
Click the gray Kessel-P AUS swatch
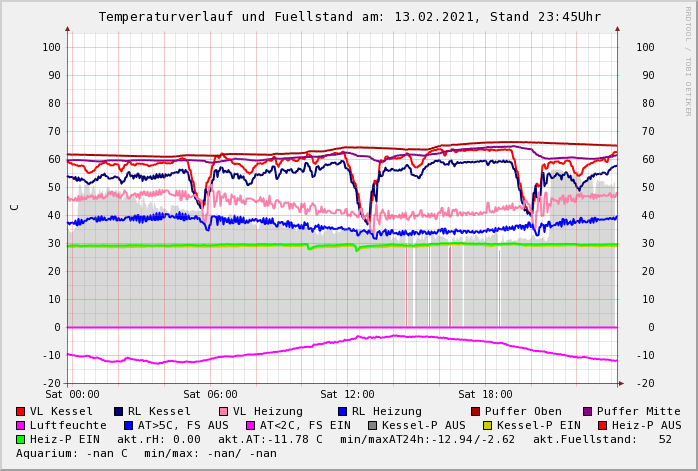coord(372,425)
